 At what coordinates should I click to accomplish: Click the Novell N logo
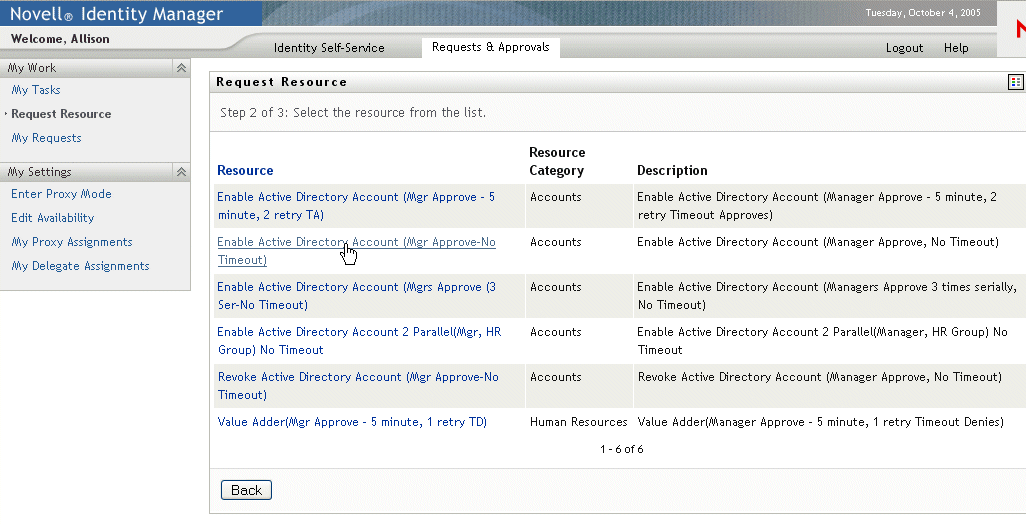tap(1020, 29)
